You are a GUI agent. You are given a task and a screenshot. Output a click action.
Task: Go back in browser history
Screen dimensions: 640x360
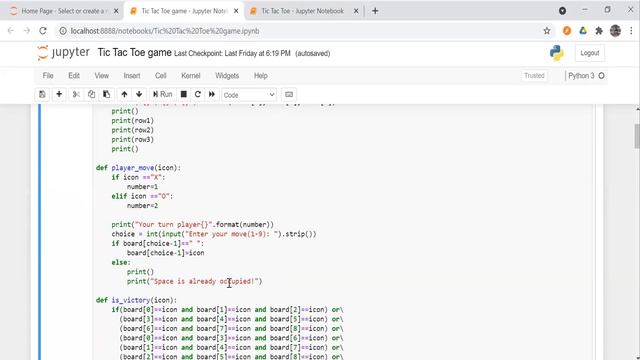(11, 31)
